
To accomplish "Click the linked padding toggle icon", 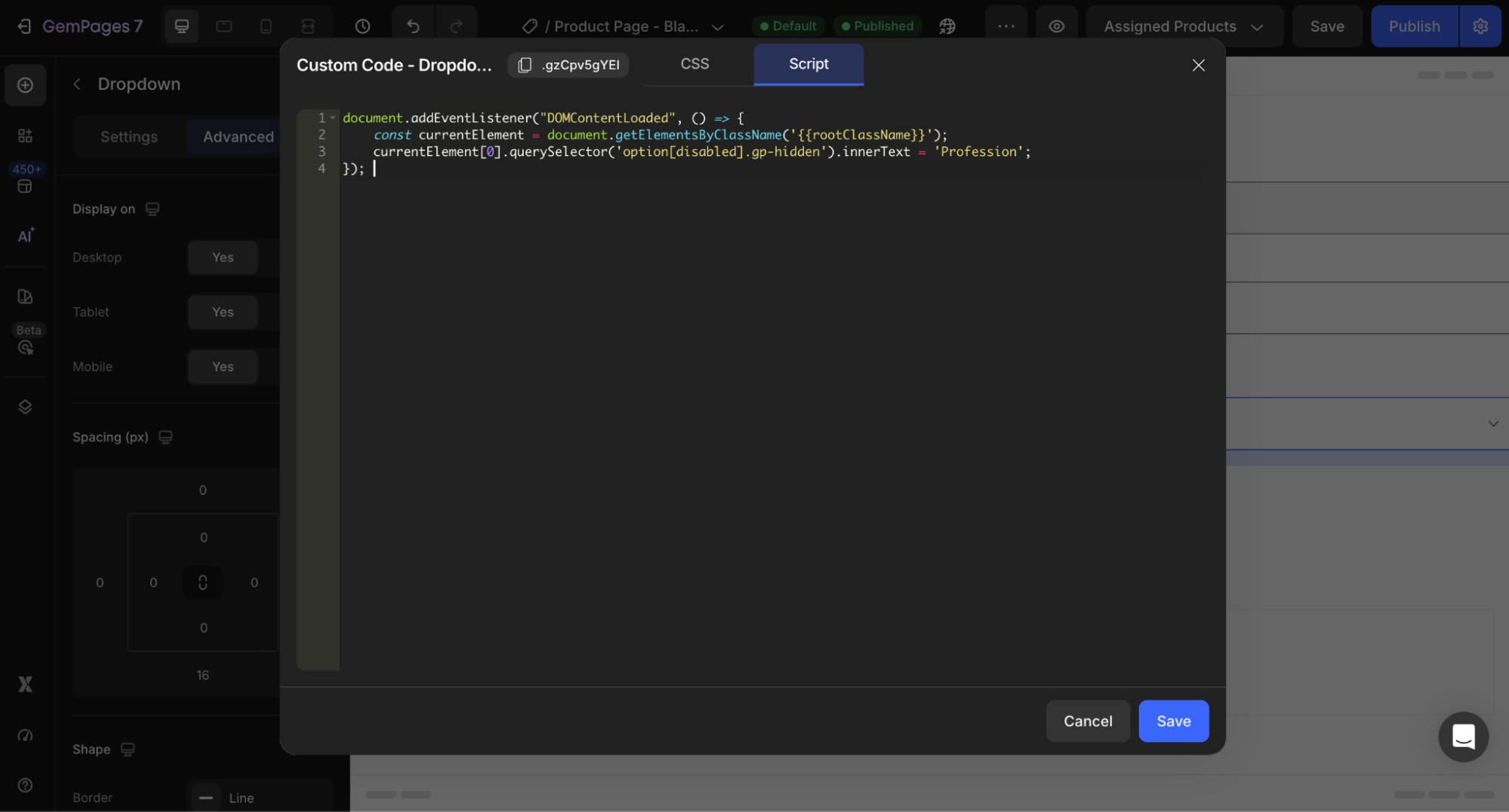I will tap(203, 583).
